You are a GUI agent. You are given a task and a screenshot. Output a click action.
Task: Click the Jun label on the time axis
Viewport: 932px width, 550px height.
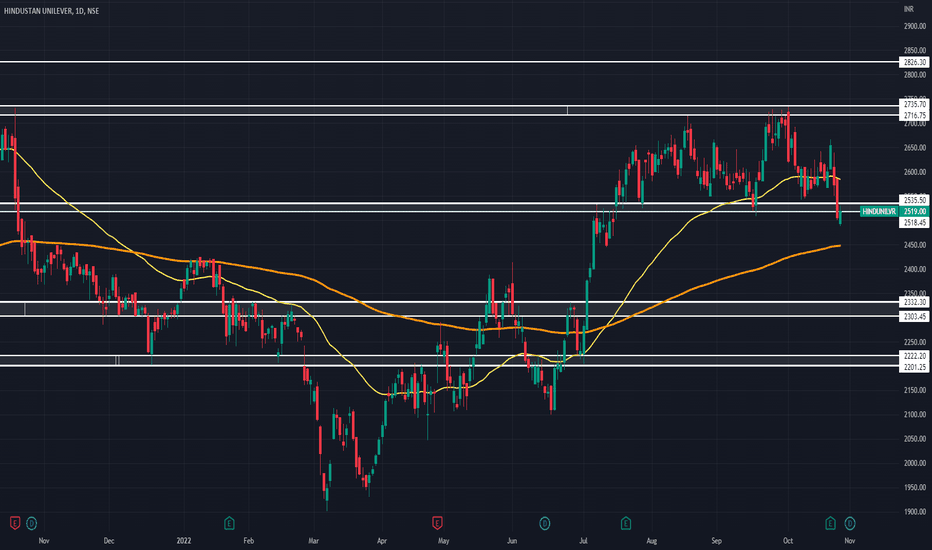(x=512, y=541)
